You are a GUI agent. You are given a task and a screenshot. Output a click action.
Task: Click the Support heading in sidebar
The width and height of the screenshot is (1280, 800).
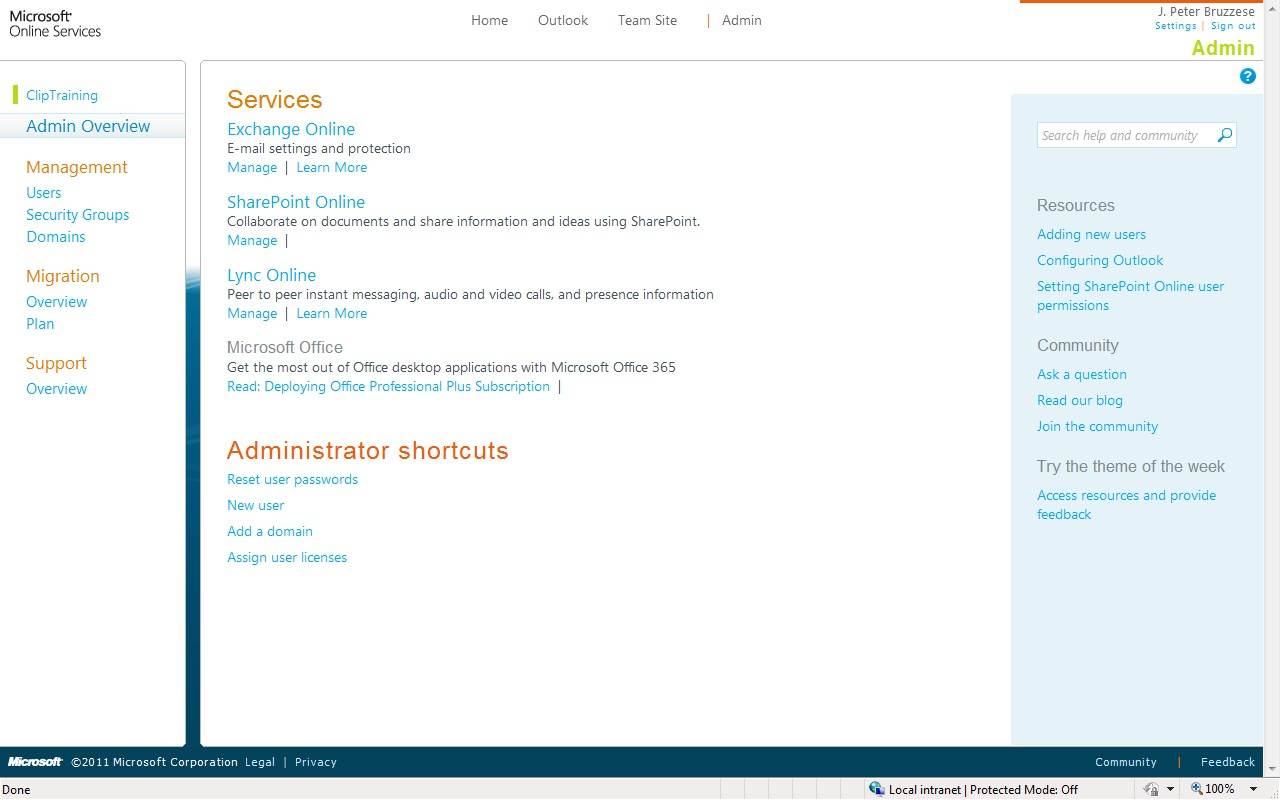(56, 363)
